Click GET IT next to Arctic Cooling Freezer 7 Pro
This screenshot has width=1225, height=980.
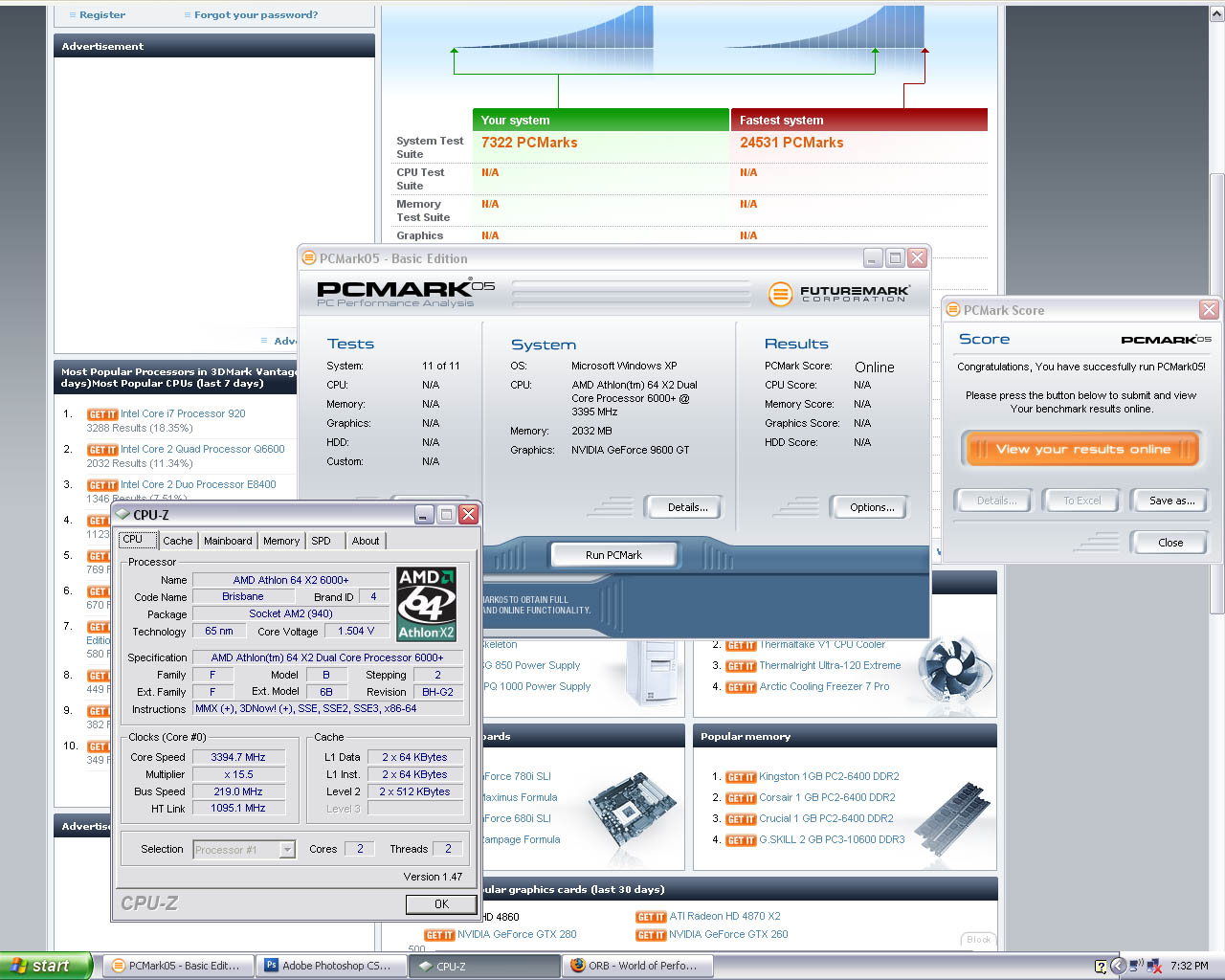click(741, 687)
